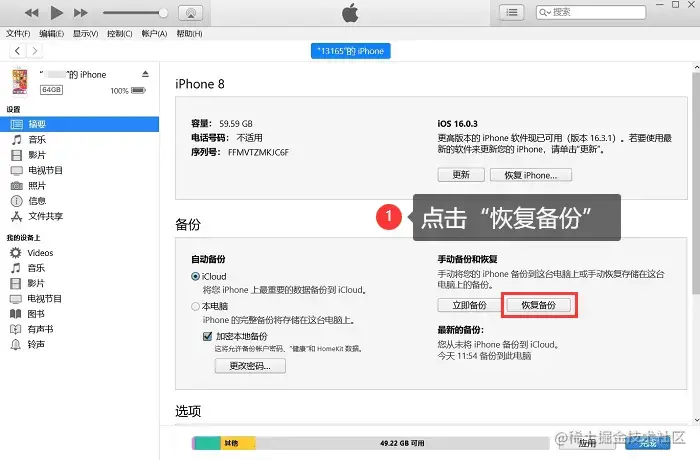700x460 pixels.
Task: Open the 帐户(A) menu
Action: click(x=154, y=34)
